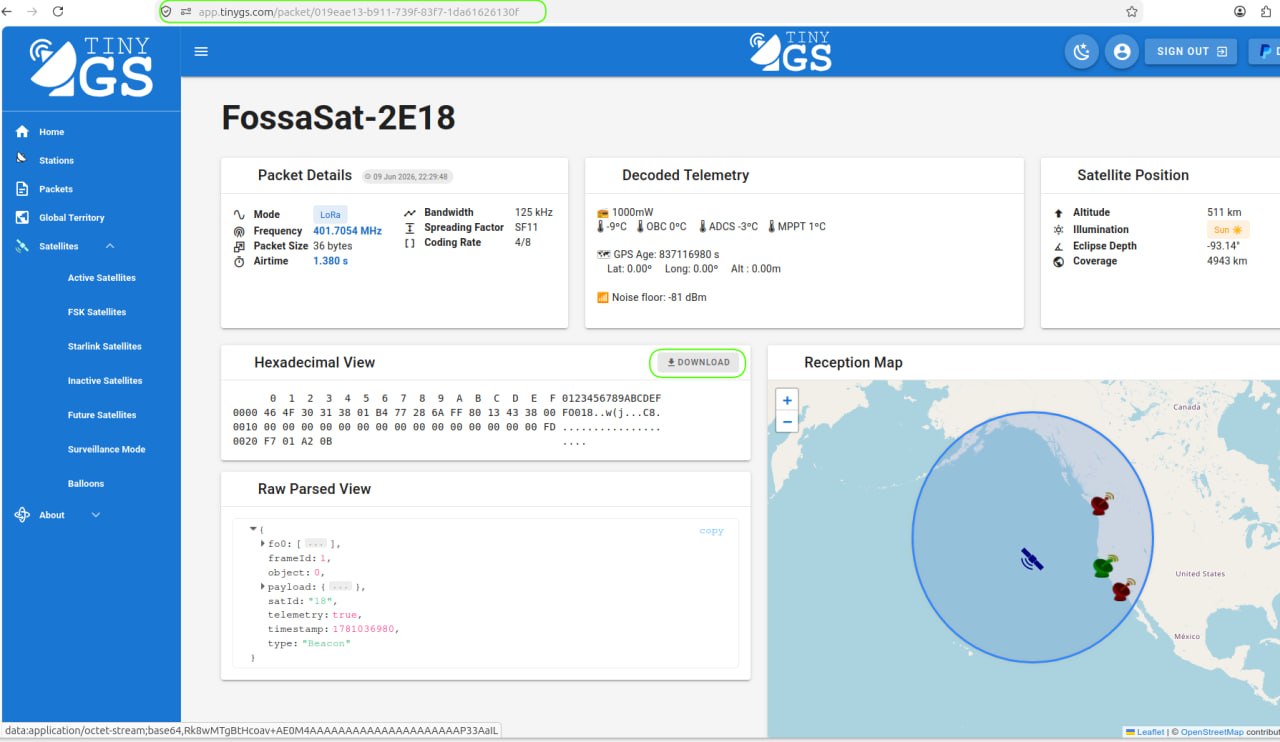This screenshot has width=1280, height=742.
Task: Open the user account profile icon
Action: pyautogui.click(x=1122, y=51)
